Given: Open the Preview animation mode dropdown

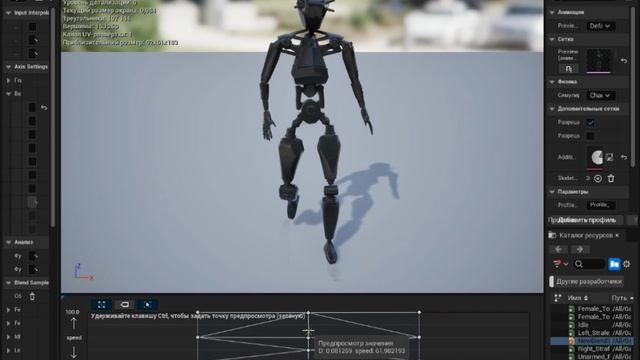Looking at the screenshot, I should click(x=600, y=26).
